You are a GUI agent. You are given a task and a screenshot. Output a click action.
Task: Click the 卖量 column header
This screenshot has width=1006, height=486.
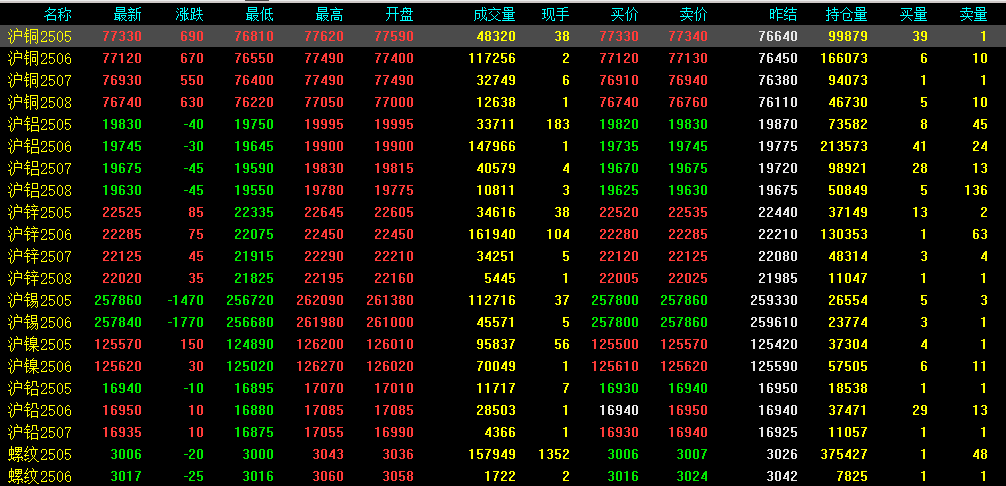pyautogui.click(x=973, y=14)
